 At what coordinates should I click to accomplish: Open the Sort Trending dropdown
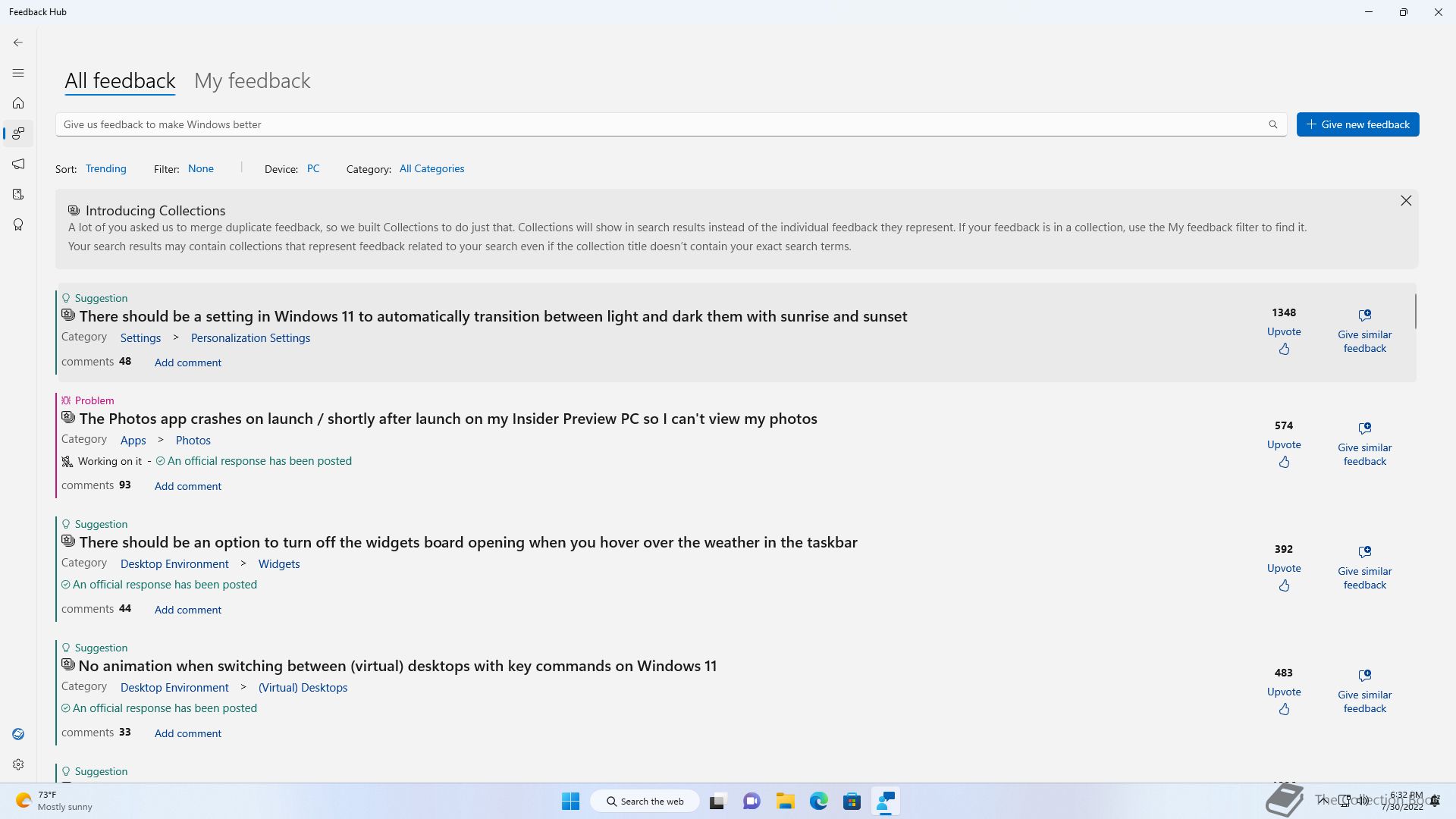point(106,168)
